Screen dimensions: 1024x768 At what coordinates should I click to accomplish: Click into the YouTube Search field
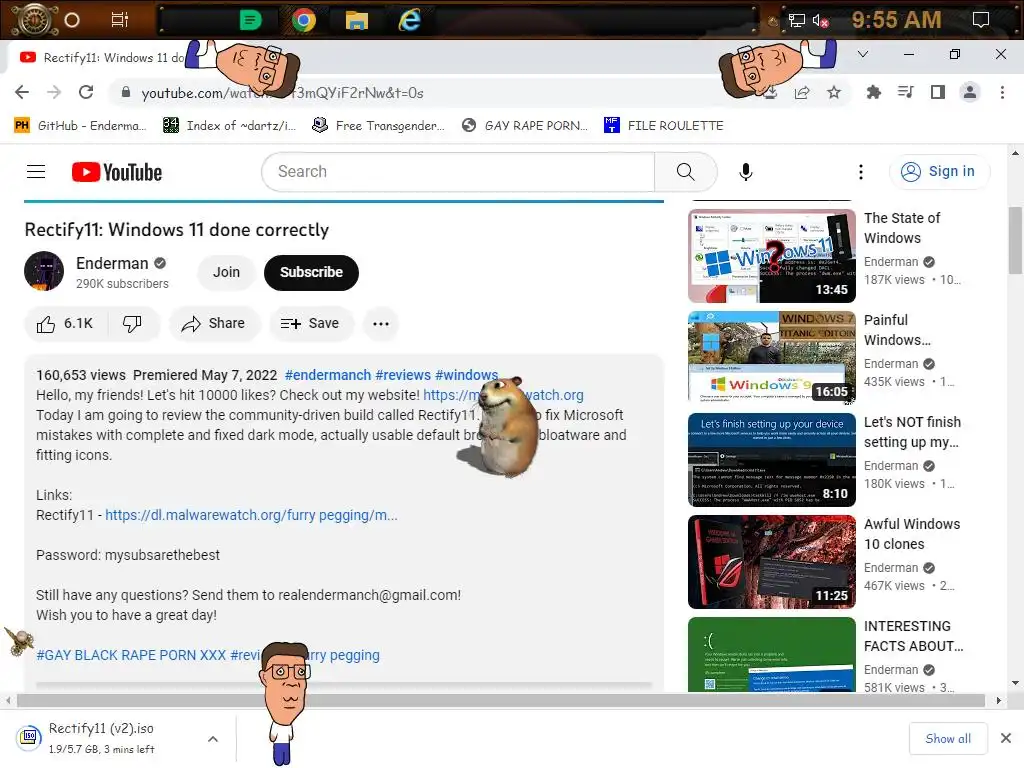(458, 172)
